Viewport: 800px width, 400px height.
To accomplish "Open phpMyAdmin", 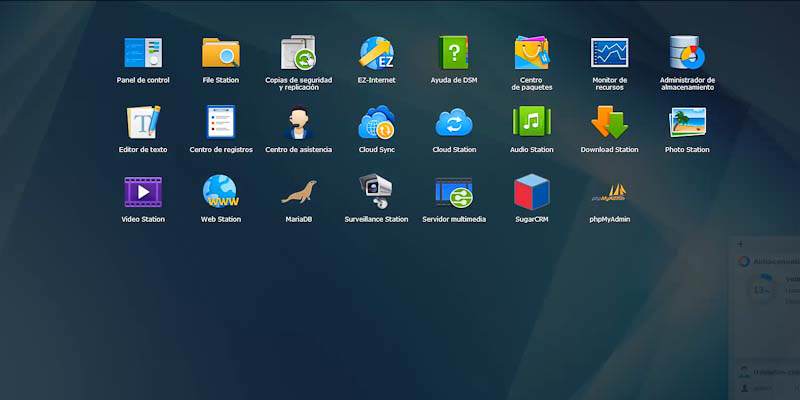I will tap(609, 192).
